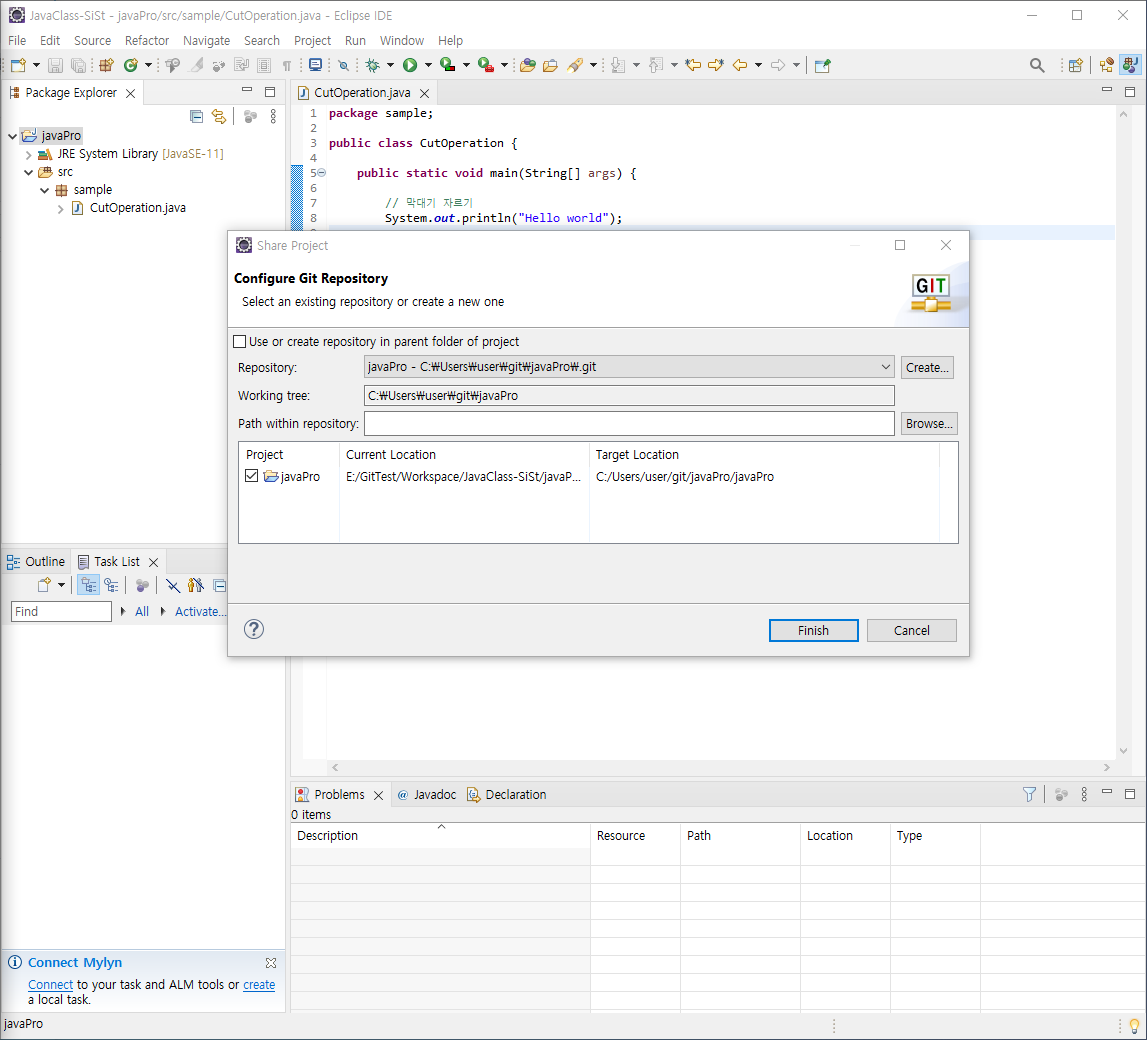This screenshot has width=1147, height=1040.
Task: Click the New Java Class icon
Action: 131,65
